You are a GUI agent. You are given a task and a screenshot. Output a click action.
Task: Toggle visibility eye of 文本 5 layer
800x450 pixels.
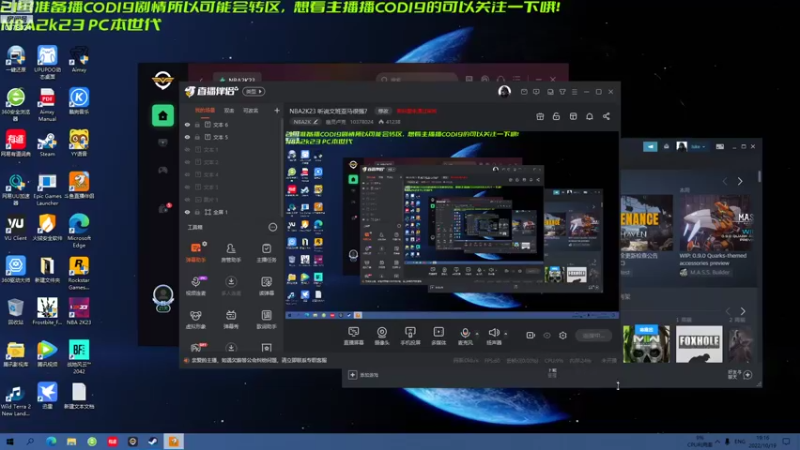point(187,137)
